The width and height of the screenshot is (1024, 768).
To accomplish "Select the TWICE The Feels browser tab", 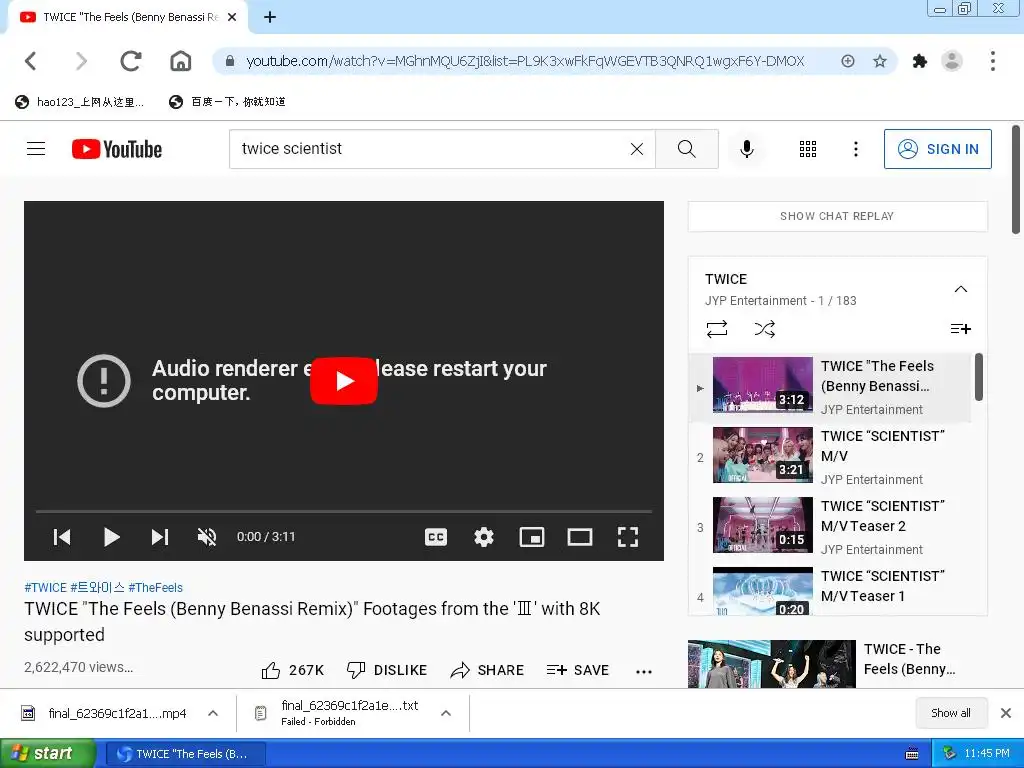I will click(127, 17).
